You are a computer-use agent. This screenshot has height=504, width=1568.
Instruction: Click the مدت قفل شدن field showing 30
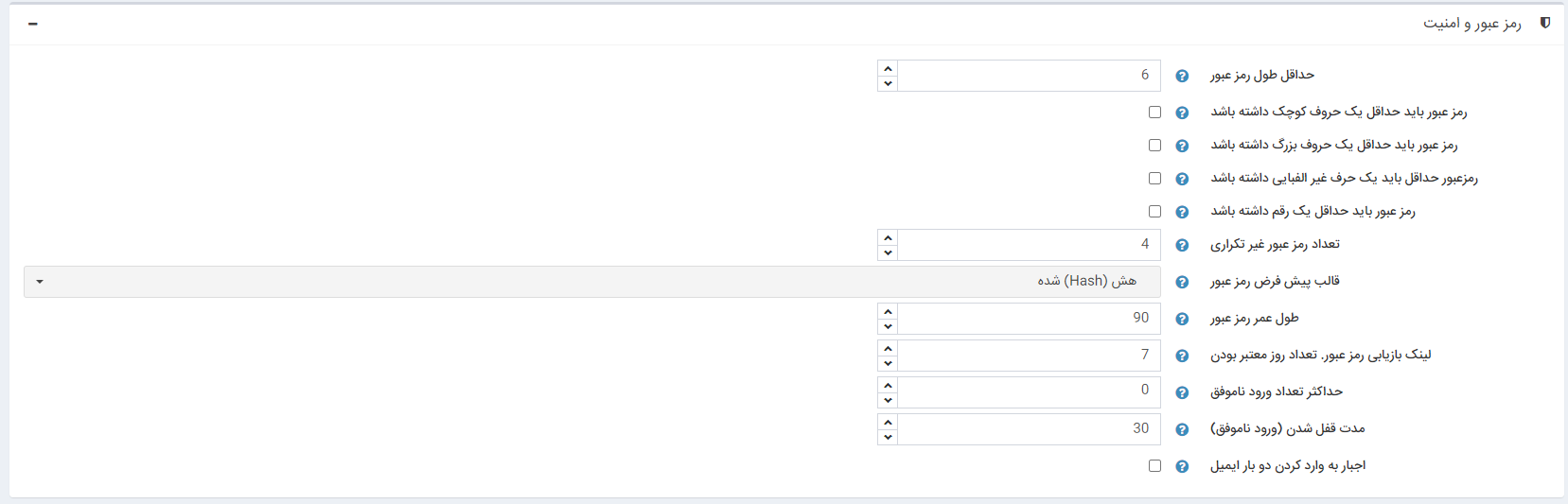(x=1029, y=429)
